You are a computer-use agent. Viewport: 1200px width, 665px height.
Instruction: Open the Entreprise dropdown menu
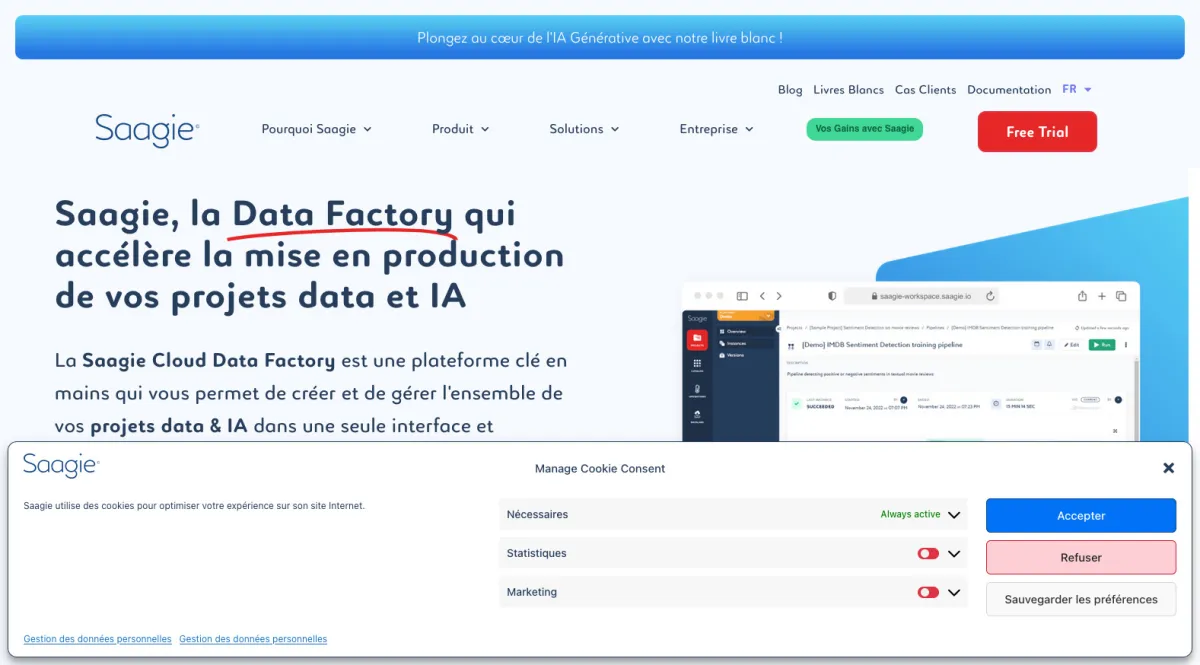[x=716, y=129]
